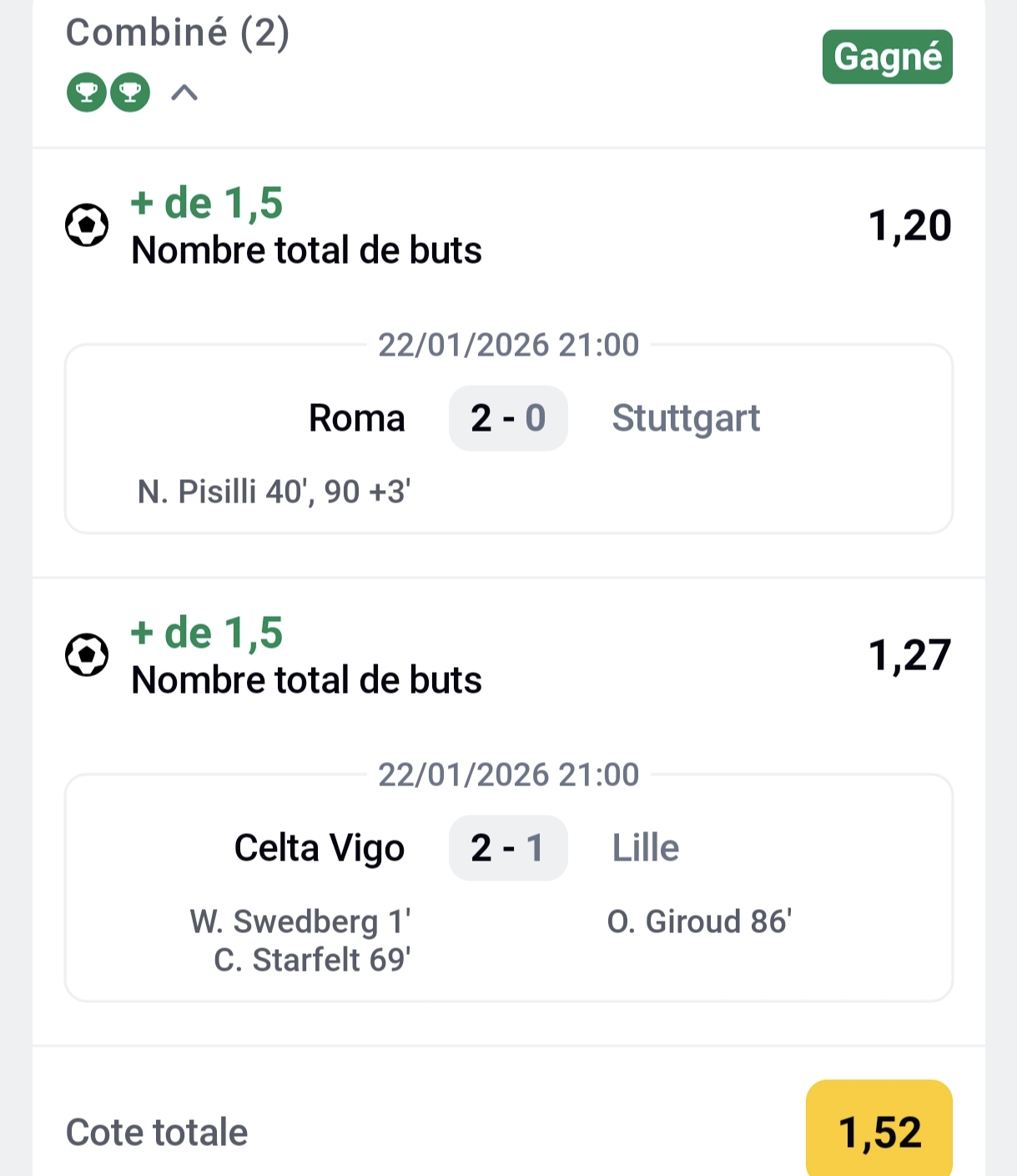Click the C. Starfelt 69' scorer text

coord(312,961)
